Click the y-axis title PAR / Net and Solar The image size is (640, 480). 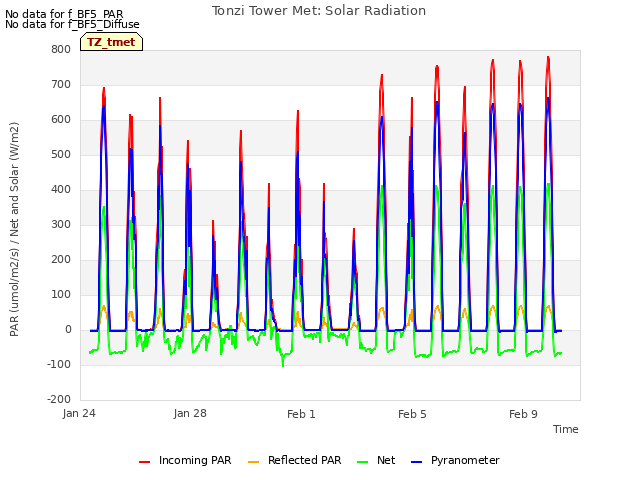click(14, 229)
